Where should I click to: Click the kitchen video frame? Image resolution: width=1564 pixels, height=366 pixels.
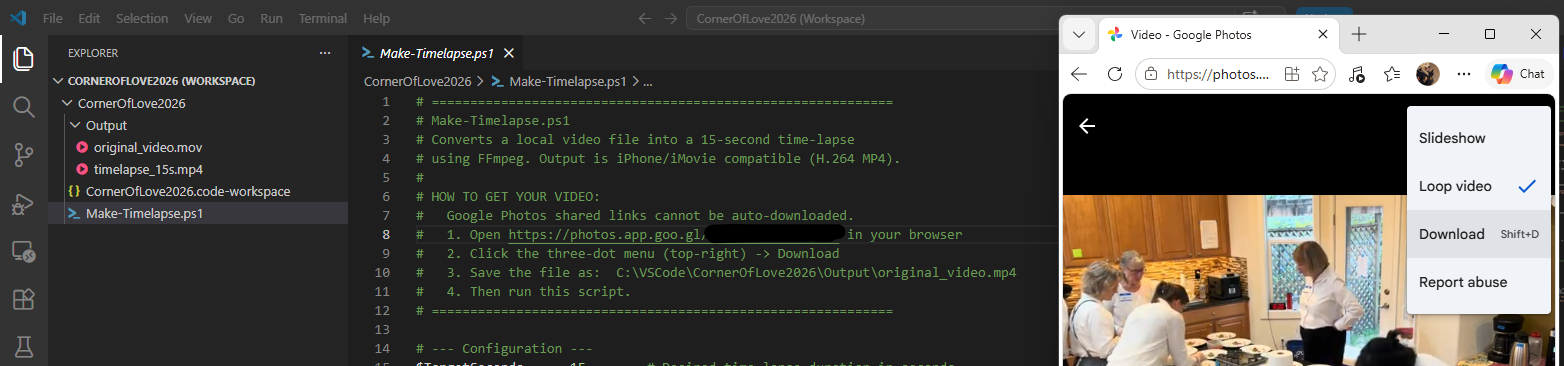[1308, 280]
